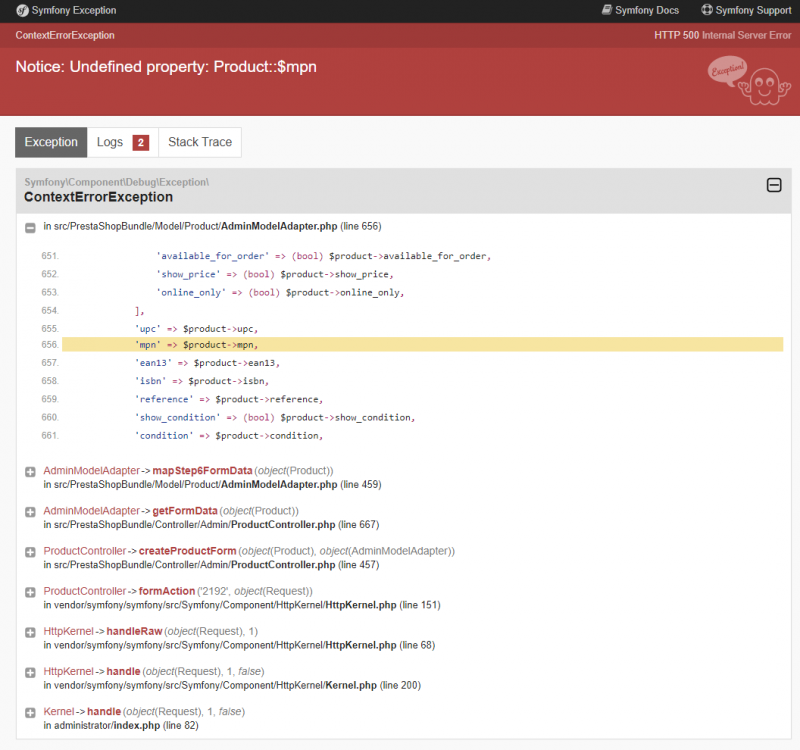Screen dimensions: 800x750
Task: Click the Symfony\Component\Debug\Exception\ namespace text
Action: pos(116,182)
